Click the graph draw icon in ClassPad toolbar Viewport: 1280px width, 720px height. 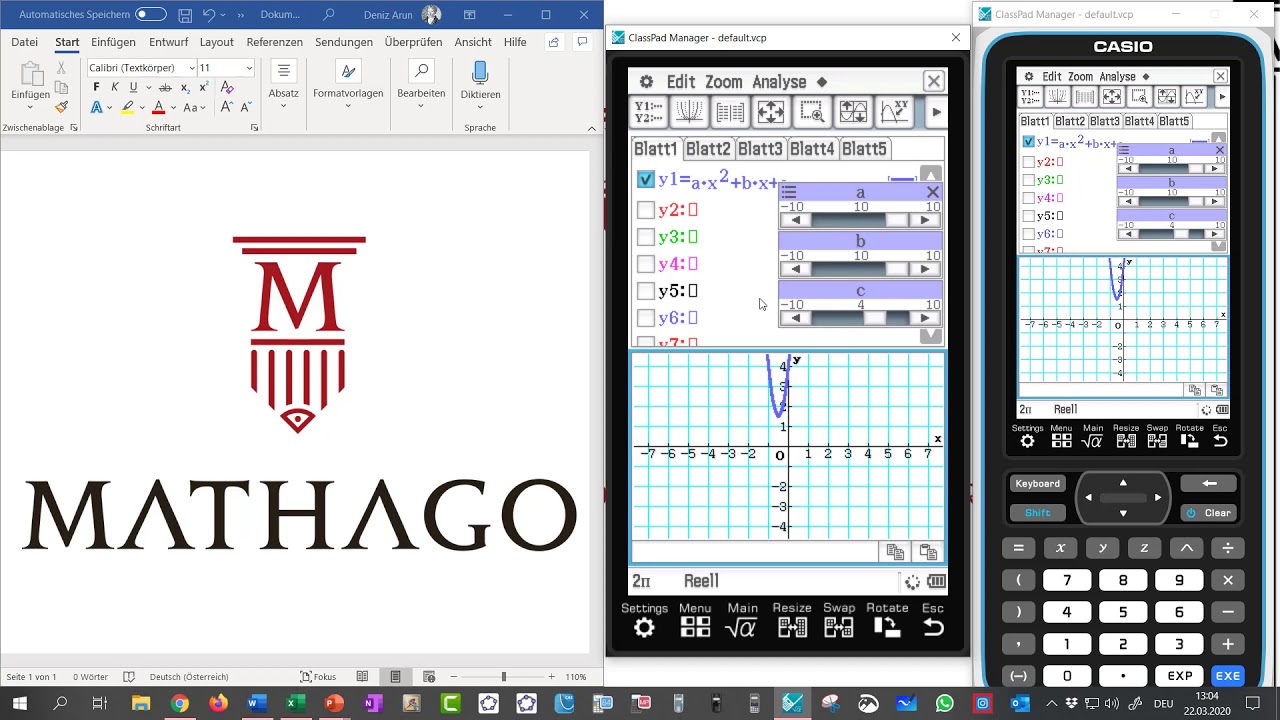(689, 113)
